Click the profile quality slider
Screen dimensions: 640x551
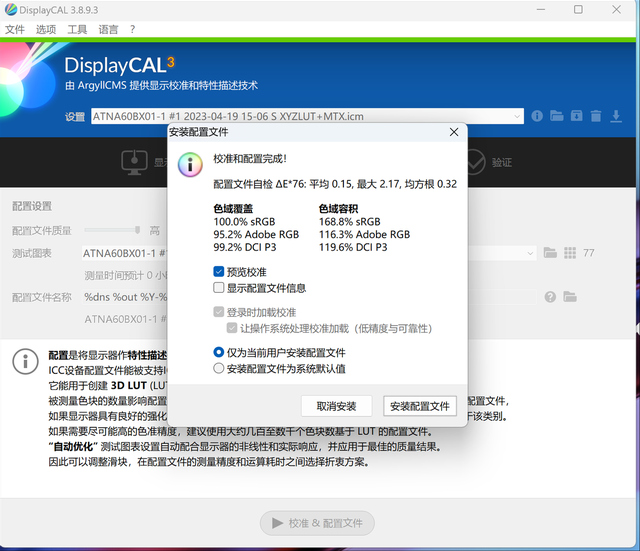coord(112,230)
